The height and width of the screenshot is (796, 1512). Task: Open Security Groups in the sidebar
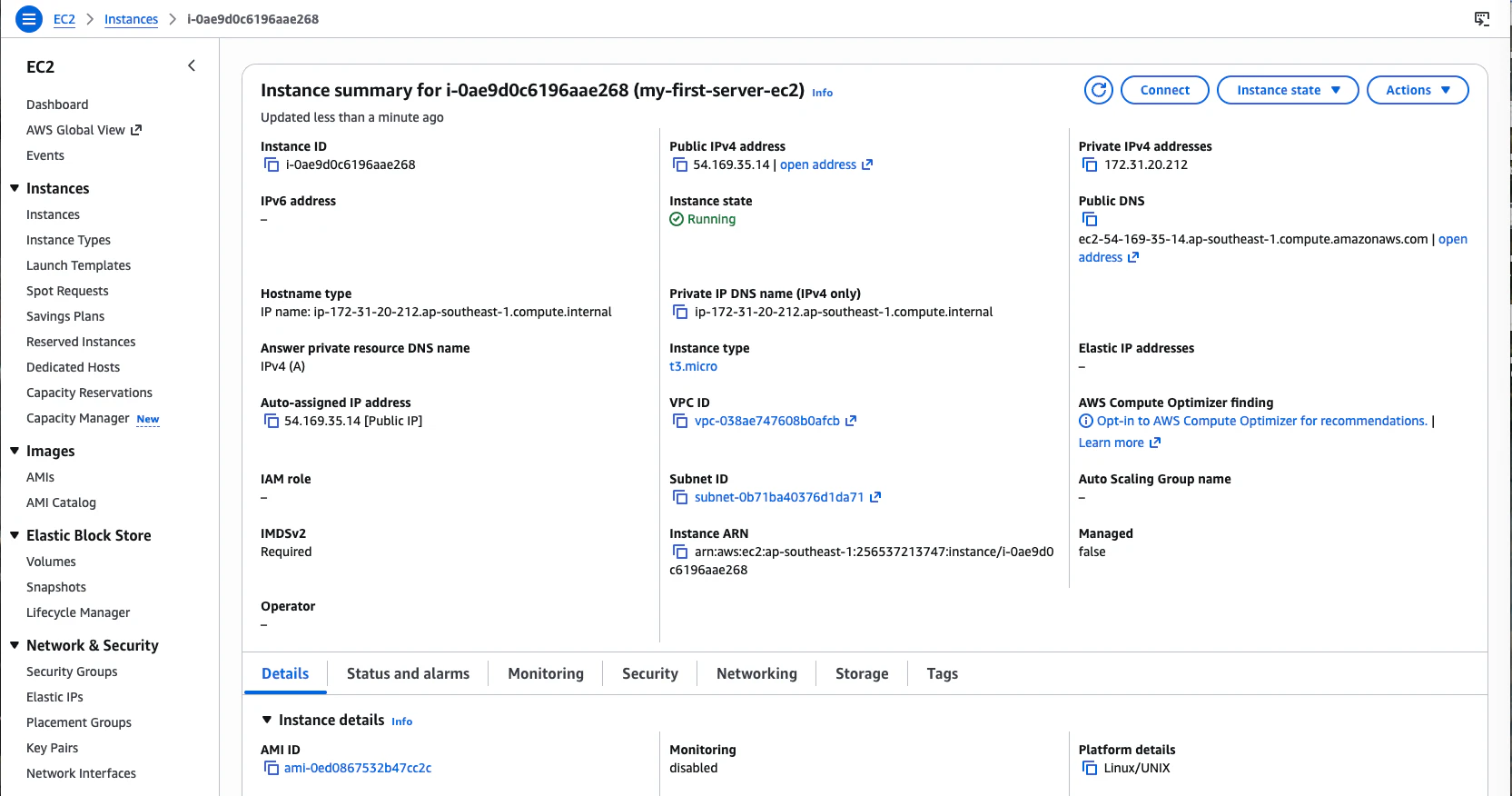pyautogui.click(x=72, y=672)
